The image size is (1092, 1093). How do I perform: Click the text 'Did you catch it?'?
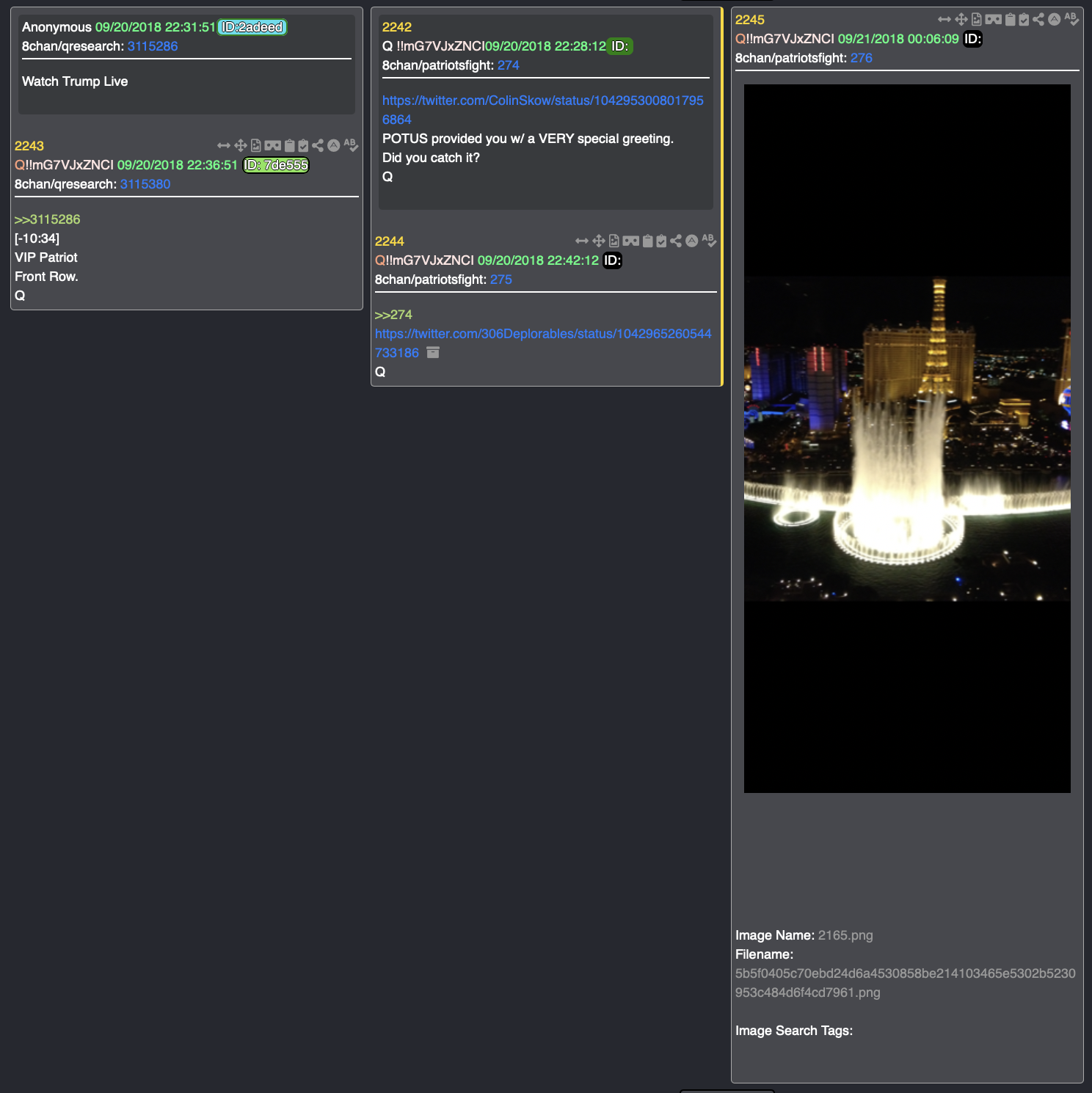tap(431, 158)
